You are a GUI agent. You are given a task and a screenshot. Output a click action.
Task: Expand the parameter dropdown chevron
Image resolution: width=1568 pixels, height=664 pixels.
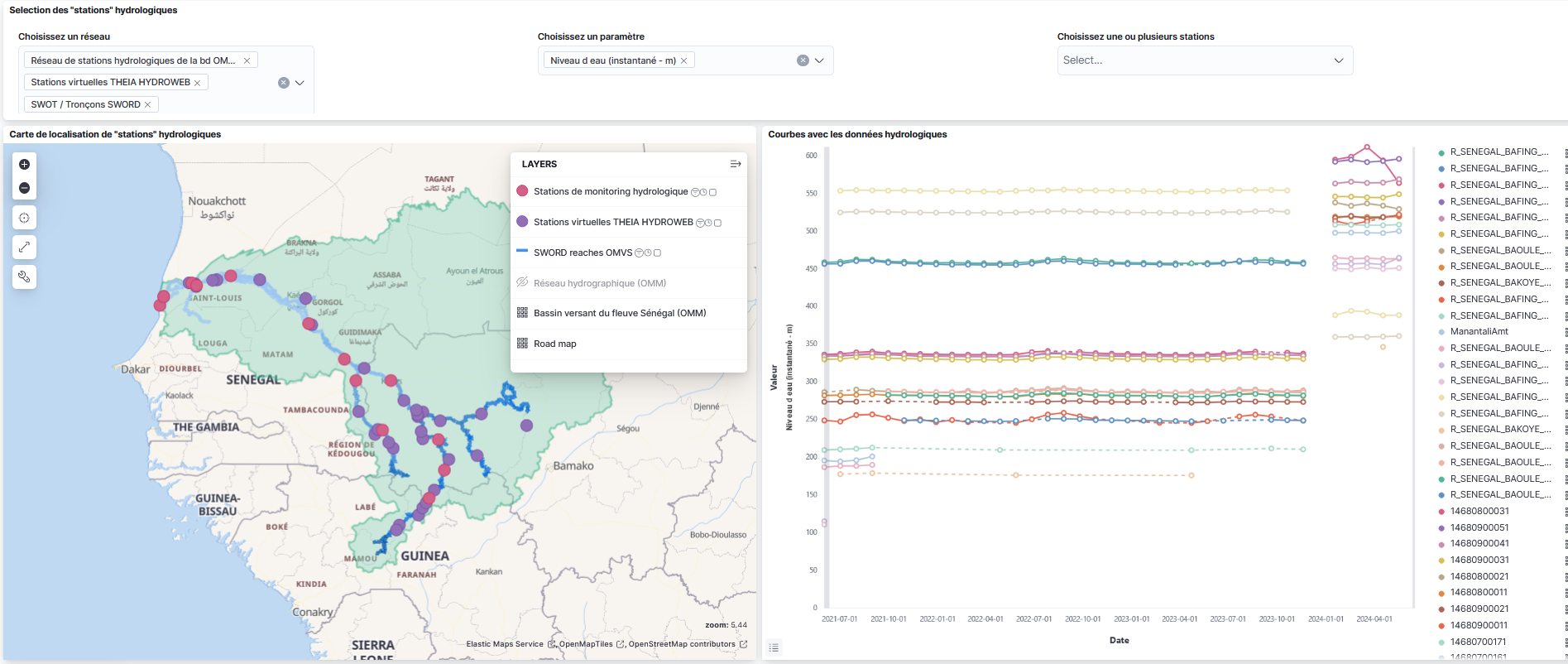pyautogui.click(x=819, y=60)
